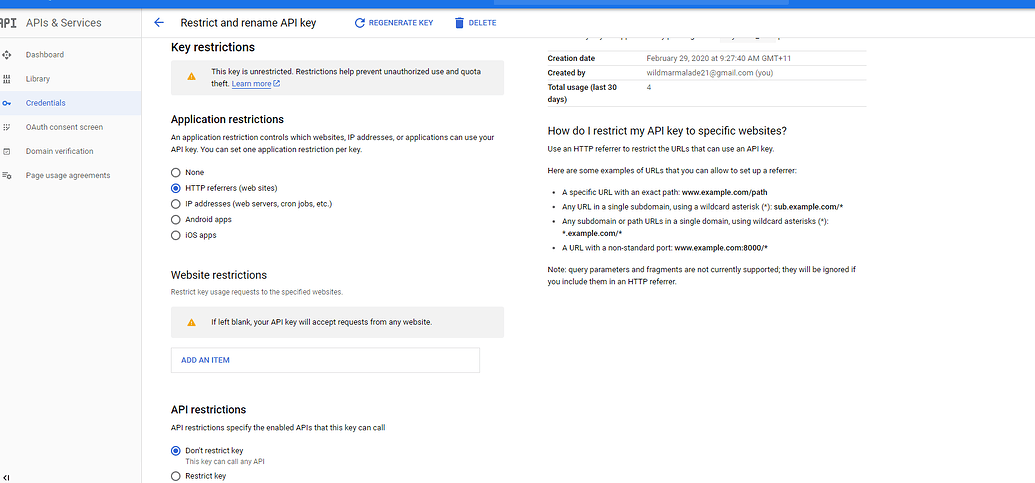1035x483 pixels.
Task: Collapse the sidebar with bottom arrow icon
Action: pos(7,478)
